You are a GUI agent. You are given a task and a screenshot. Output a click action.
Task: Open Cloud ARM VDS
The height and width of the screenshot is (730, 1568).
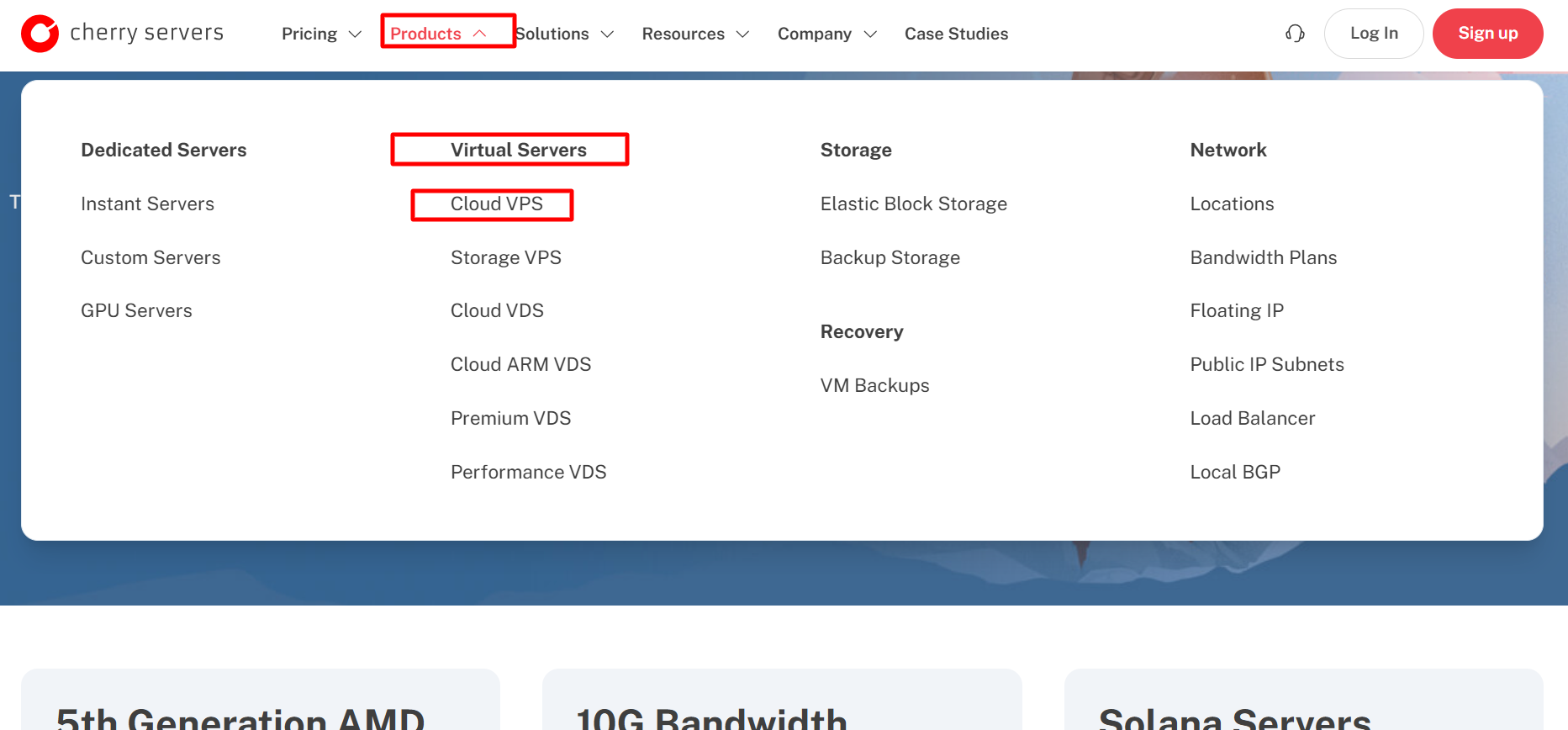(x=520, y=364)
